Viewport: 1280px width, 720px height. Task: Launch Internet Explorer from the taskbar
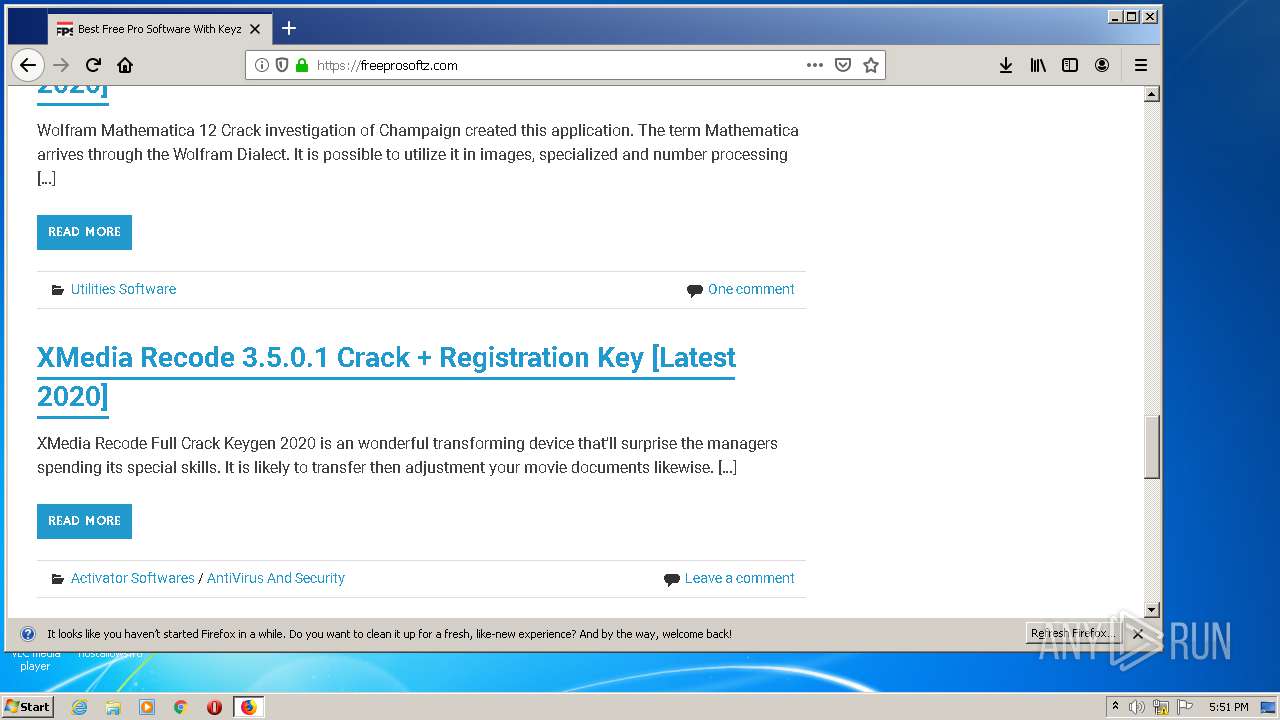tap(80, 707)
